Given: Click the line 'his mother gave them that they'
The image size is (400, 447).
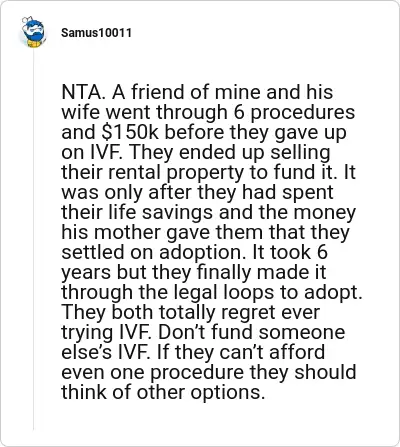Looking at the screenshot, I should pyautogui.click(x=205, y=233).
